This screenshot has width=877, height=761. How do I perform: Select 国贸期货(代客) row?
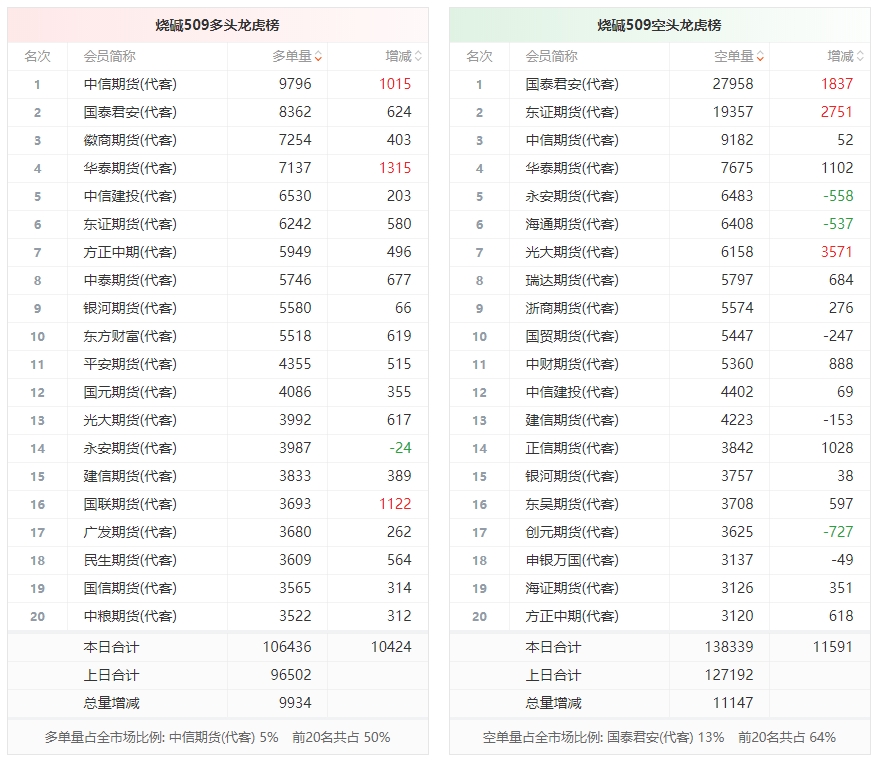660,336
